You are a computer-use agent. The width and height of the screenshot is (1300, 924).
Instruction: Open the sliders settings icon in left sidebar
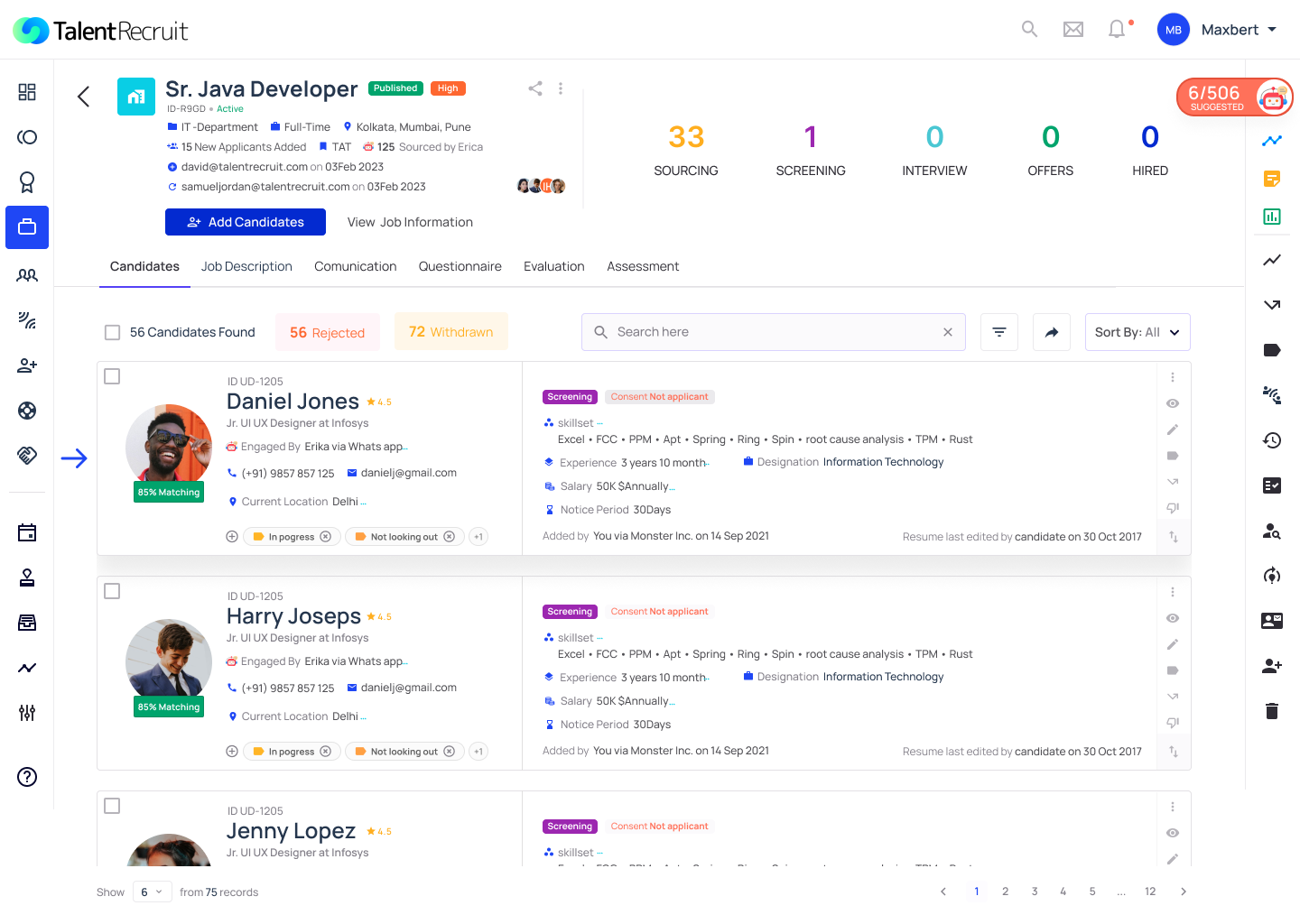[x=27, y=713]
